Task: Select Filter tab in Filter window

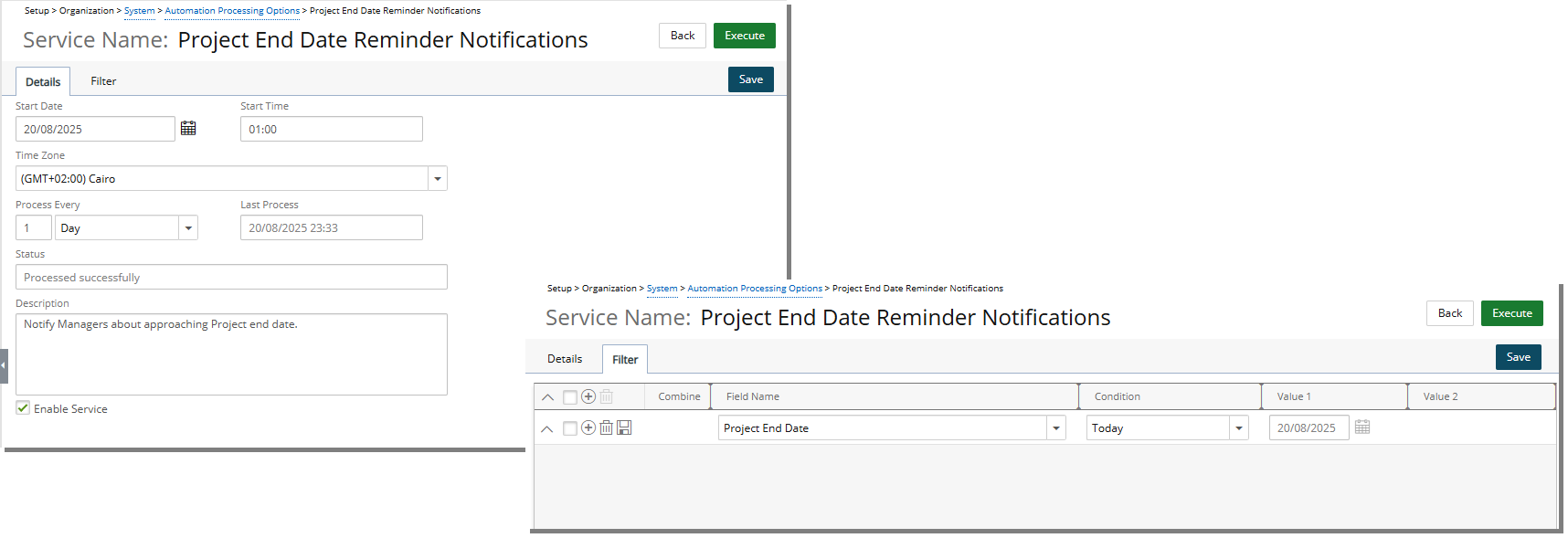Action: coord(625,359)
